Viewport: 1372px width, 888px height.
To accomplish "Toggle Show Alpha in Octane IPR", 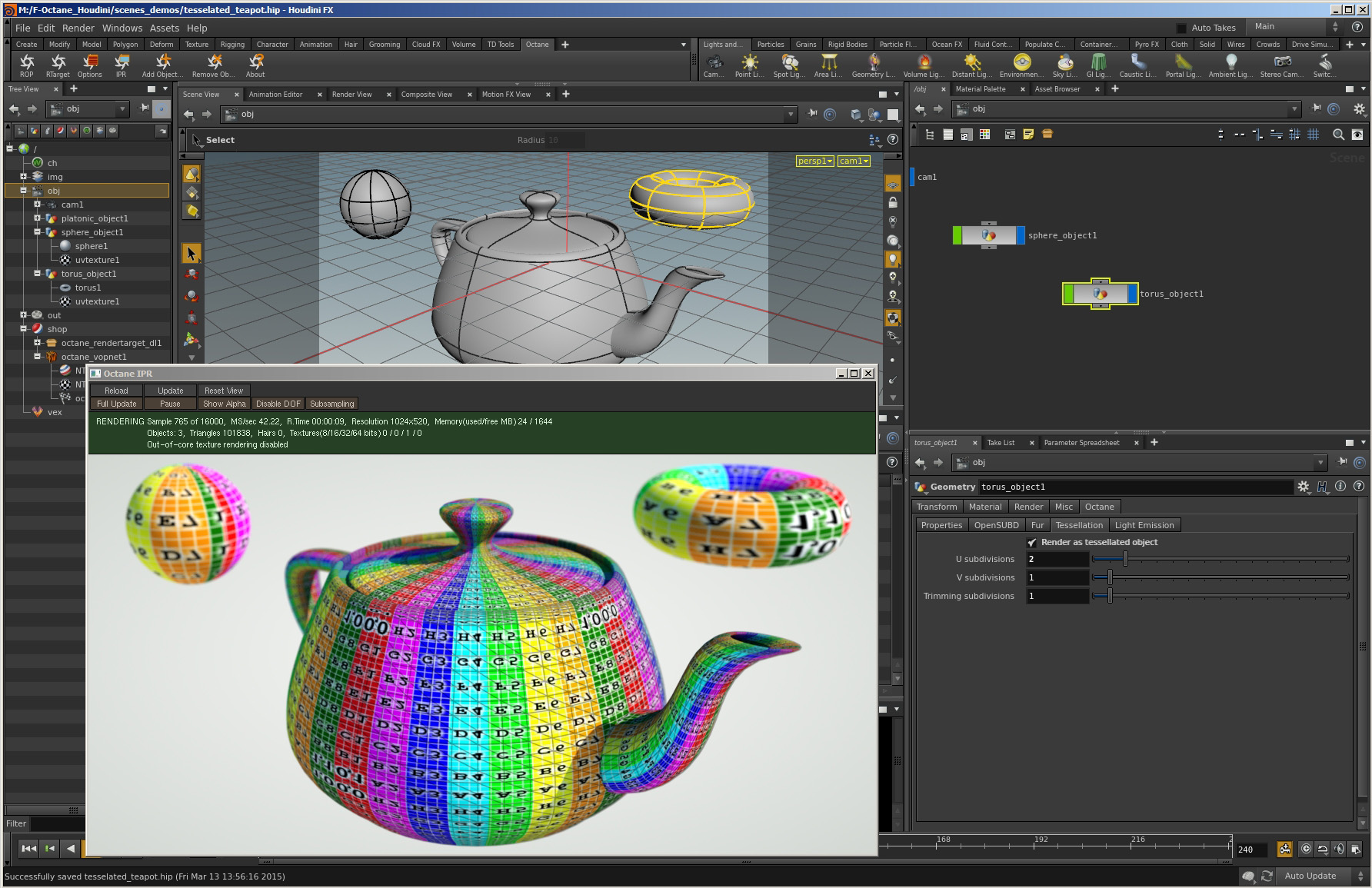I will click(225, 404).
